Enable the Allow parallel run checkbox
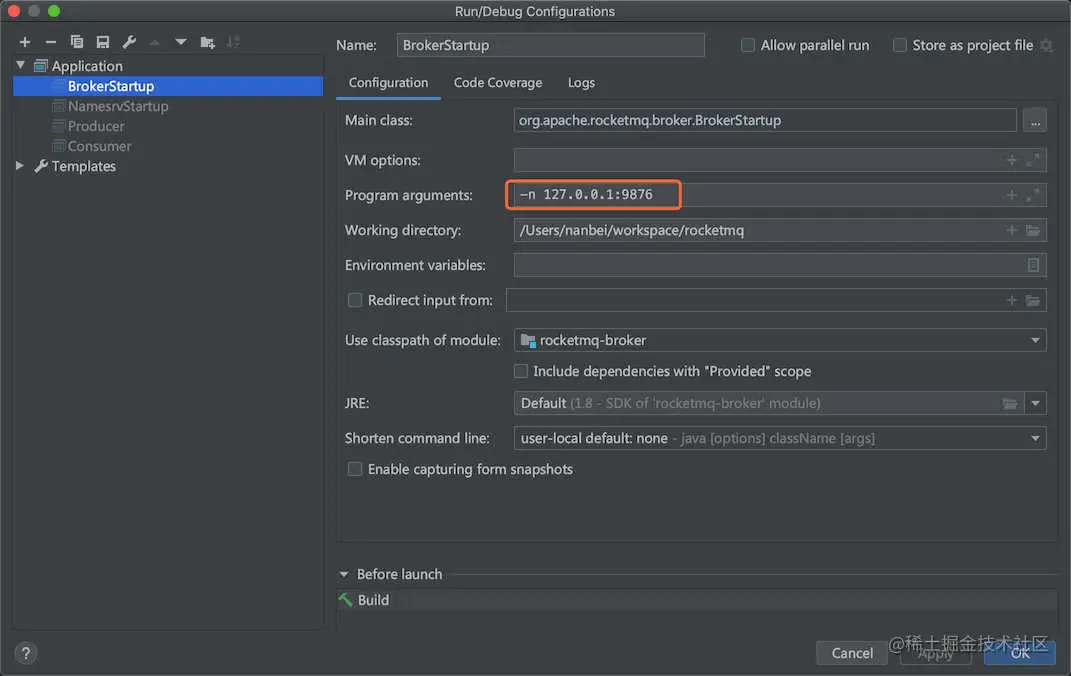 tap(748, 45)
